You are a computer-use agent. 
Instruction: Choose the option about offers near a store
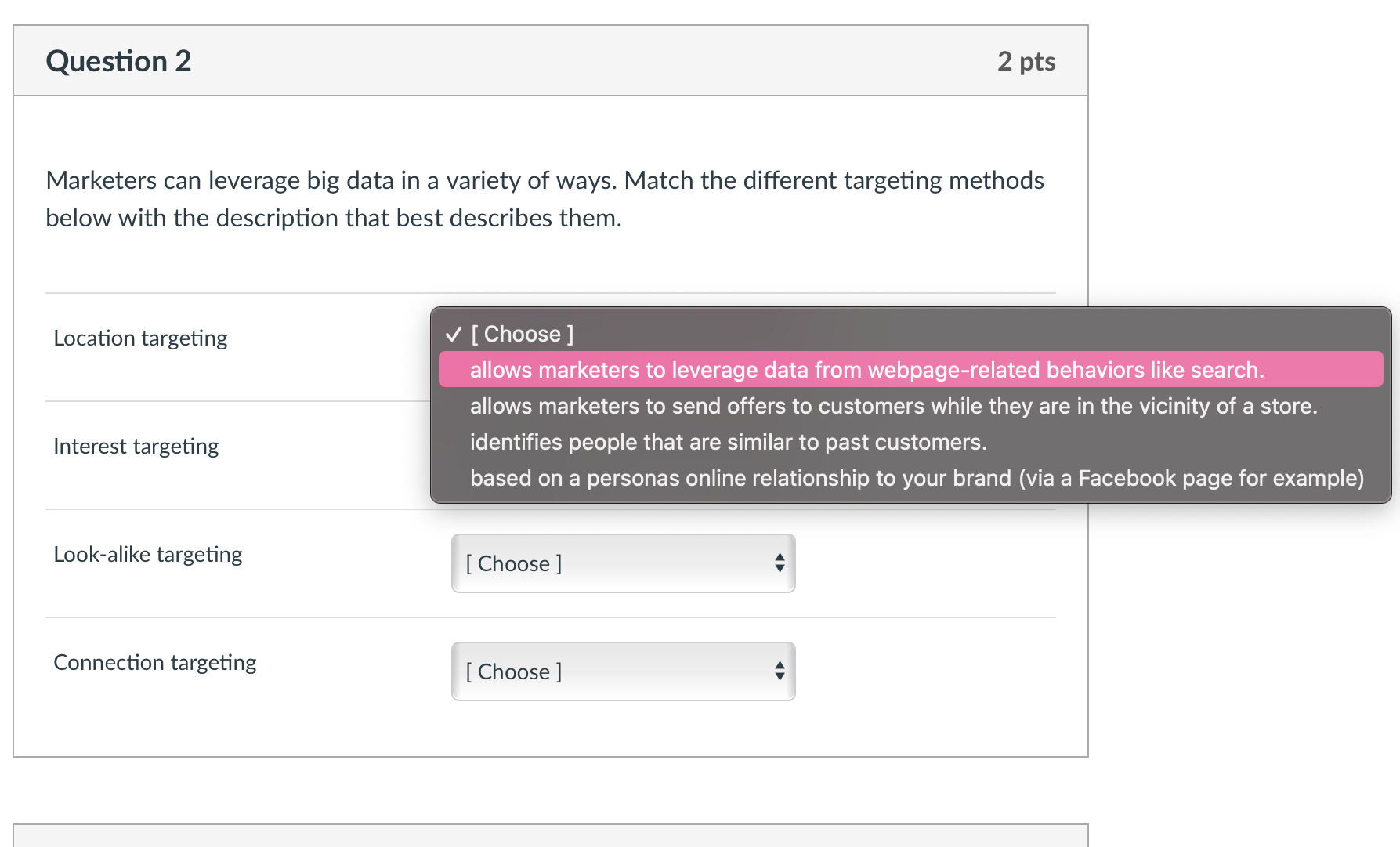point(894,406)
